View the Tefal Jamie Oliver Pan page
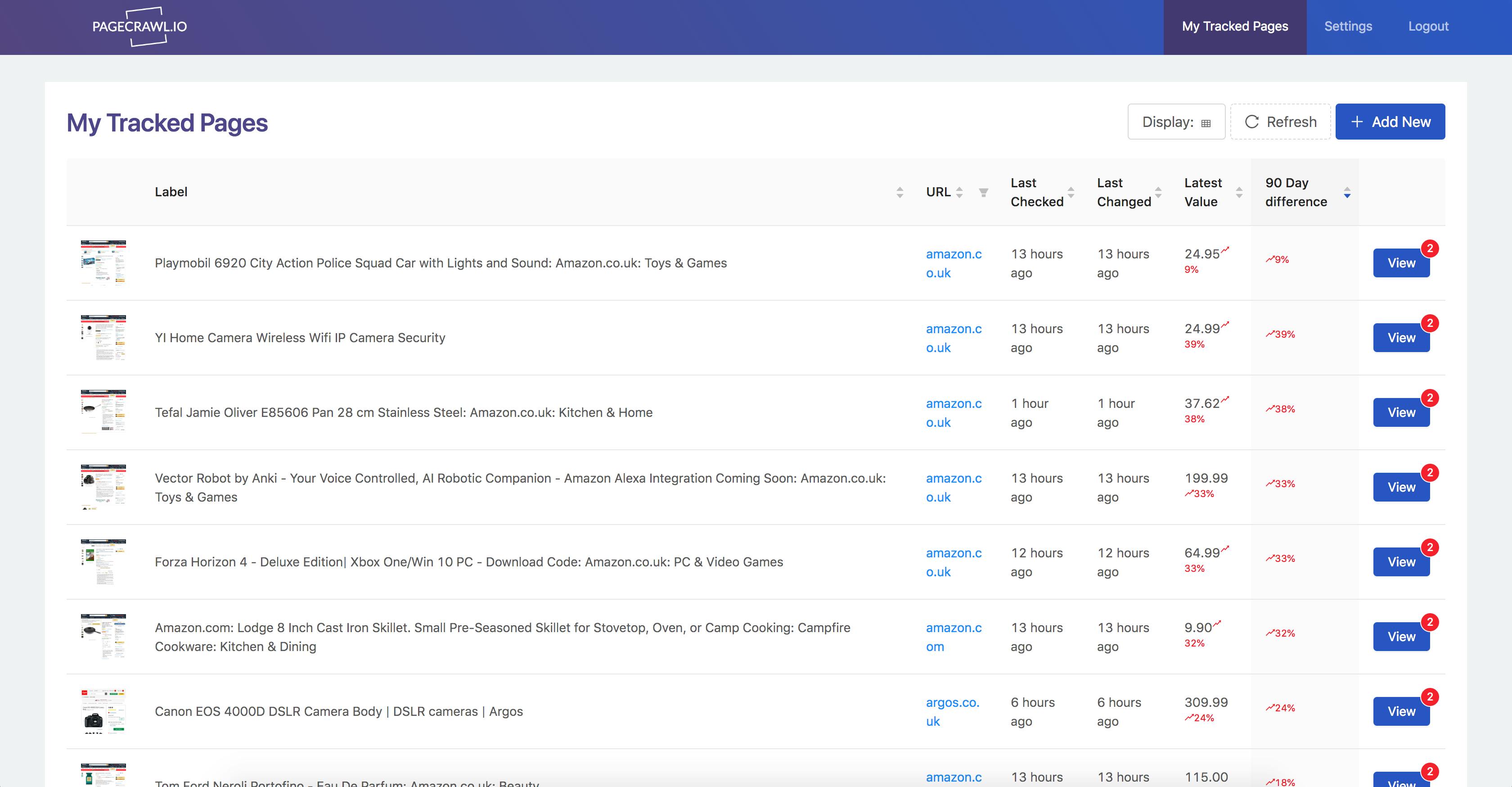 (1401, 412)
